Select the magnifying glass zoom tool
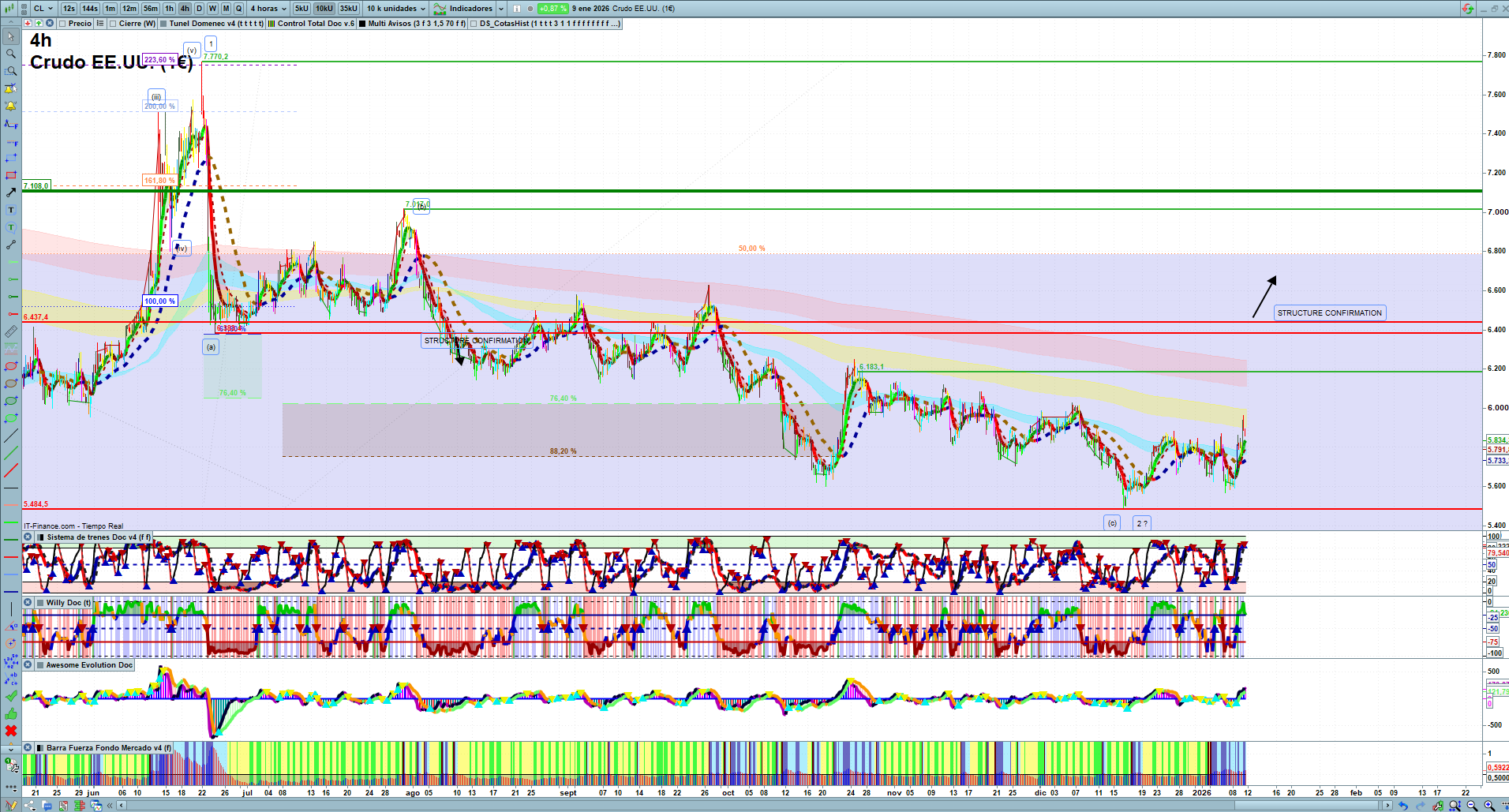1509x812 pixels. (11, 54)
